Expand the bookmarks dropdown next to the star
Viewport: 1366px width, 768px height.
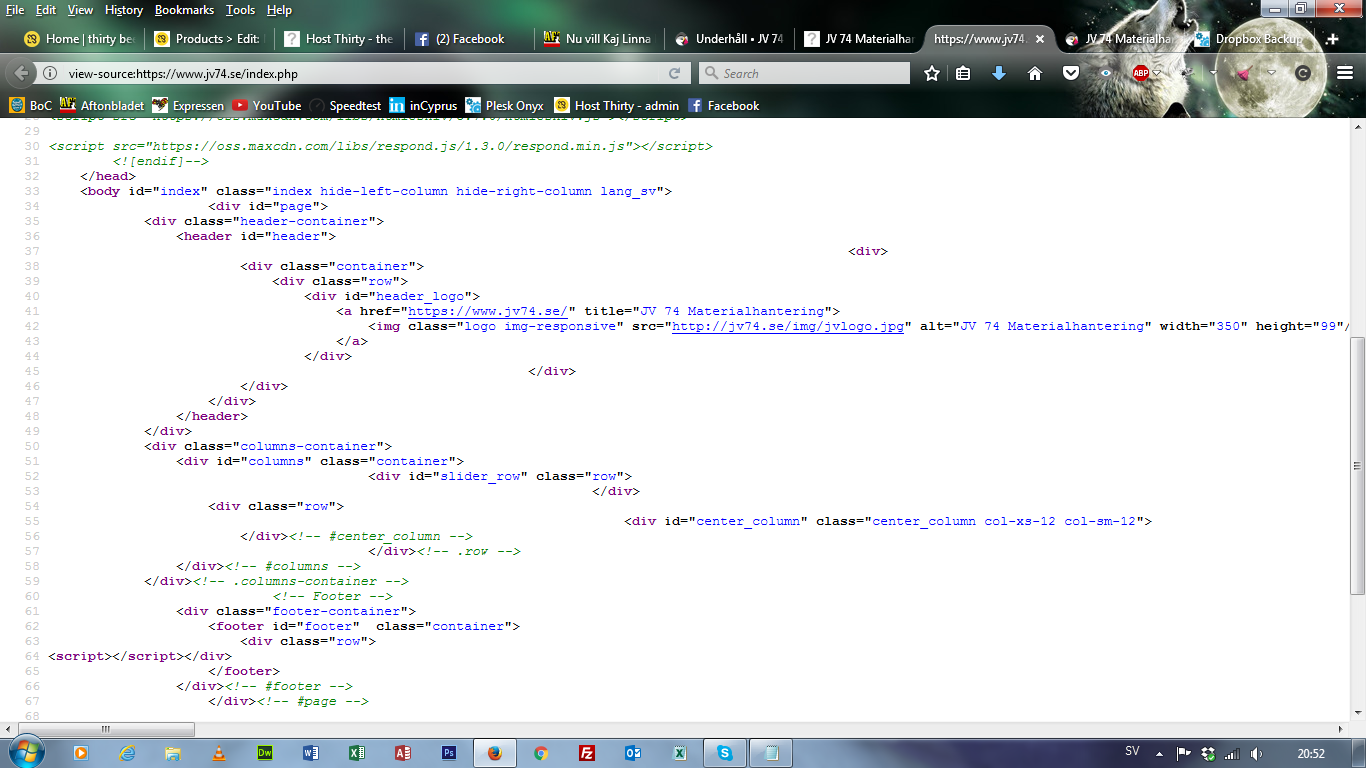[962, 73]
